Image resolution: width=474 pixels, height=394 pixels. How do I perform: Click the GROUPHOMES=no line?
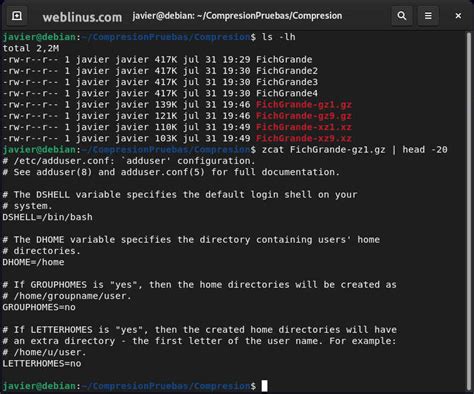(39, 307)
